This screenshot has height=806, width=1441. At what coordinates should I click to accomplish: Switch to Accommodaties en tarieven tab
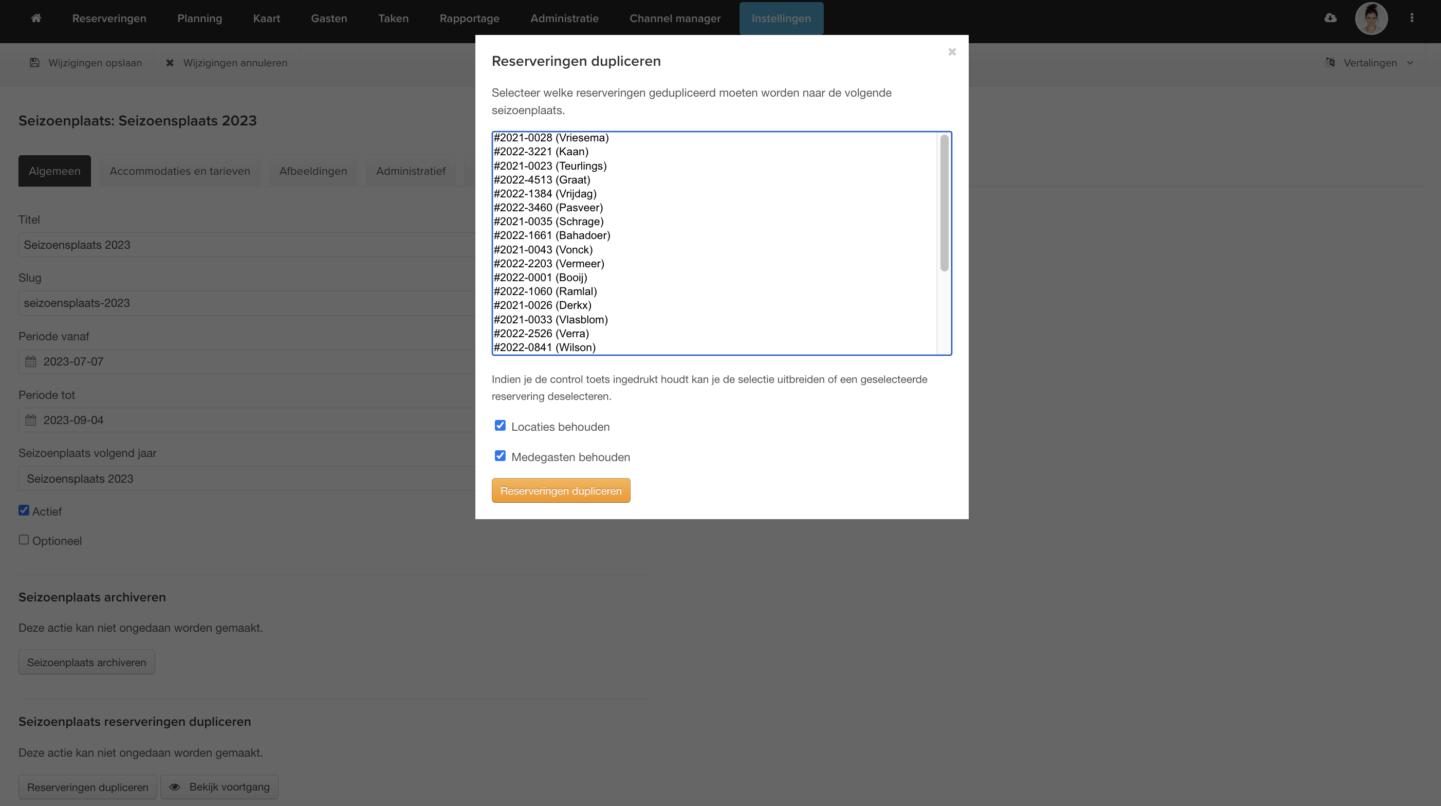180,171
